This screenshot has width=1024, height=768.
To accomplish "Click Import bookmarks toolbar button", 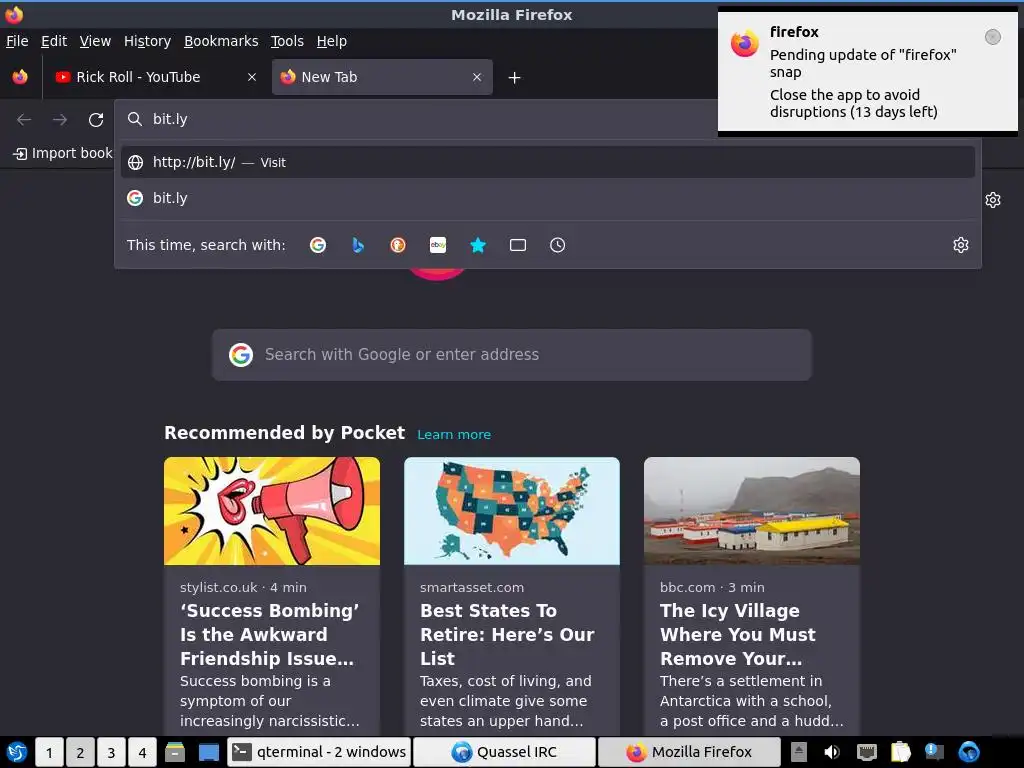I will point(63,153).
